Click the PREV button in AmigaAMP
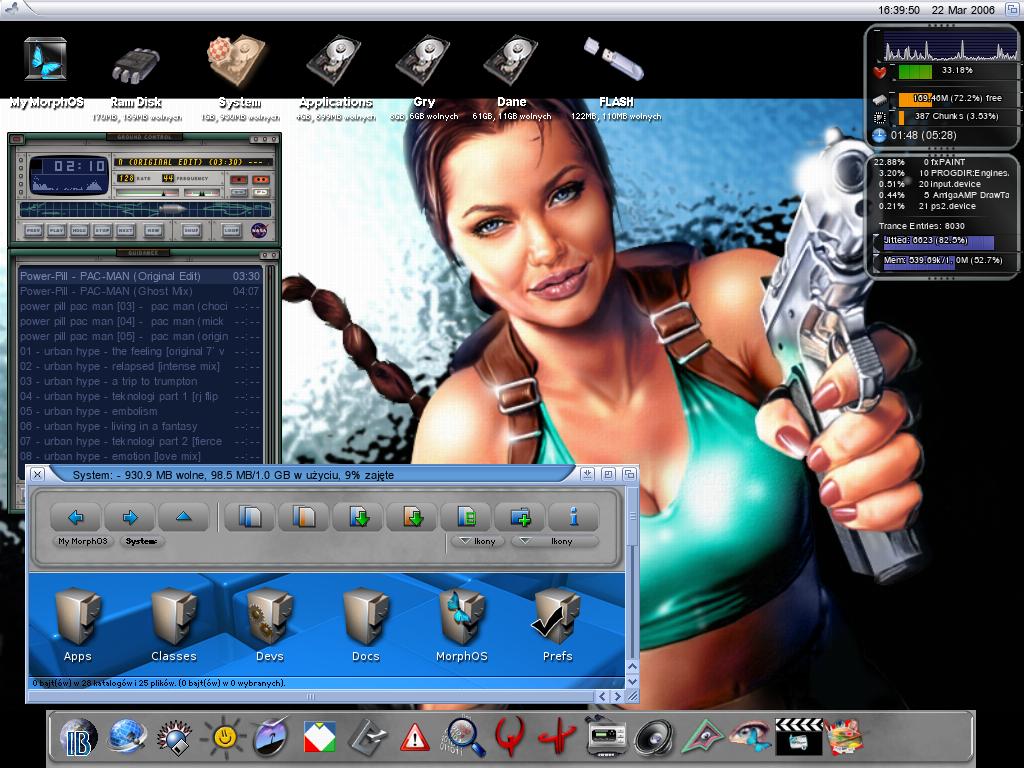1024x768 pixels. (33, 231)
